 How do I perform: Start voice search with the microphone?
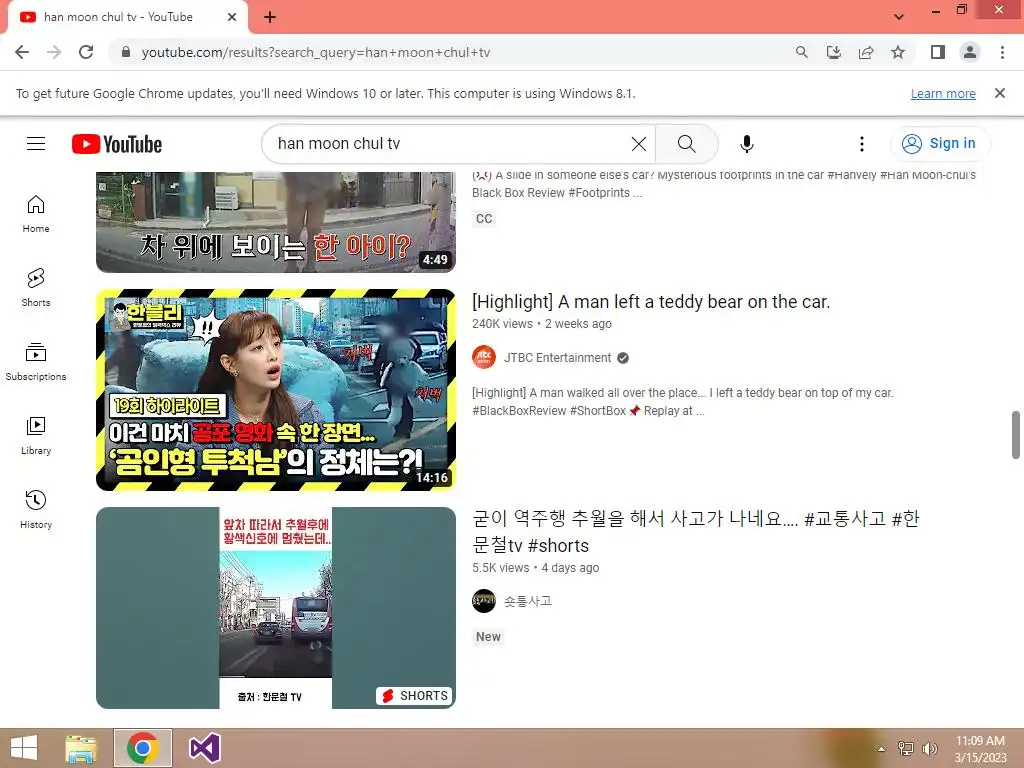[746, 144]
